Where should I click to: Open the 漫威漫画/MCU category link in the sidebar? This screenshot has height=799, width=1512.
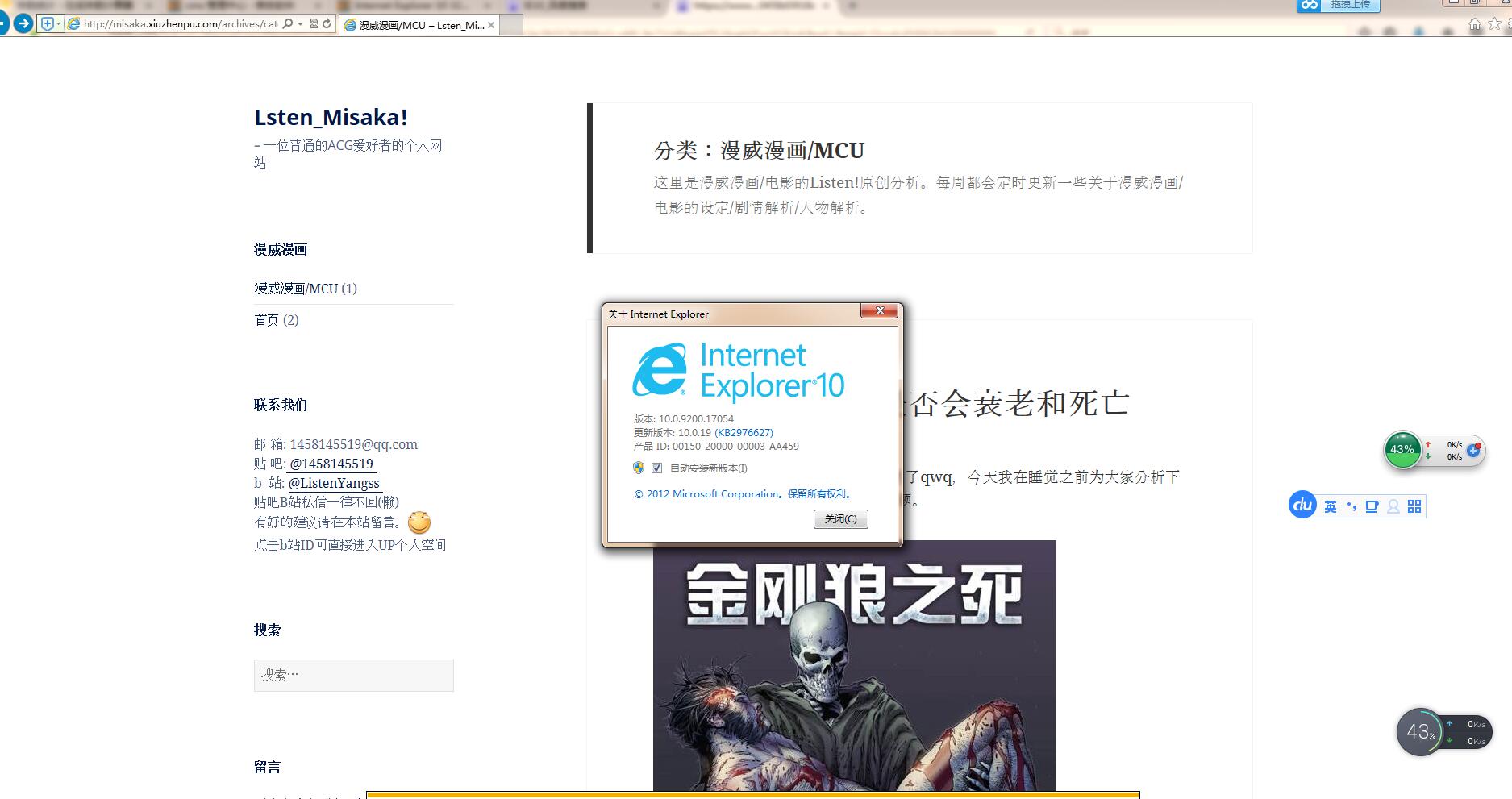coord(296,289)
